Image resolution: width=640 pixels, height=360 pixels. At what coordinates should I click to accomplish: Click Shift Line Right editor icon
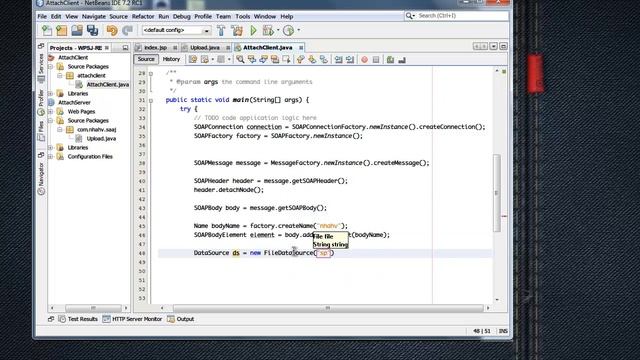point(350,60)
